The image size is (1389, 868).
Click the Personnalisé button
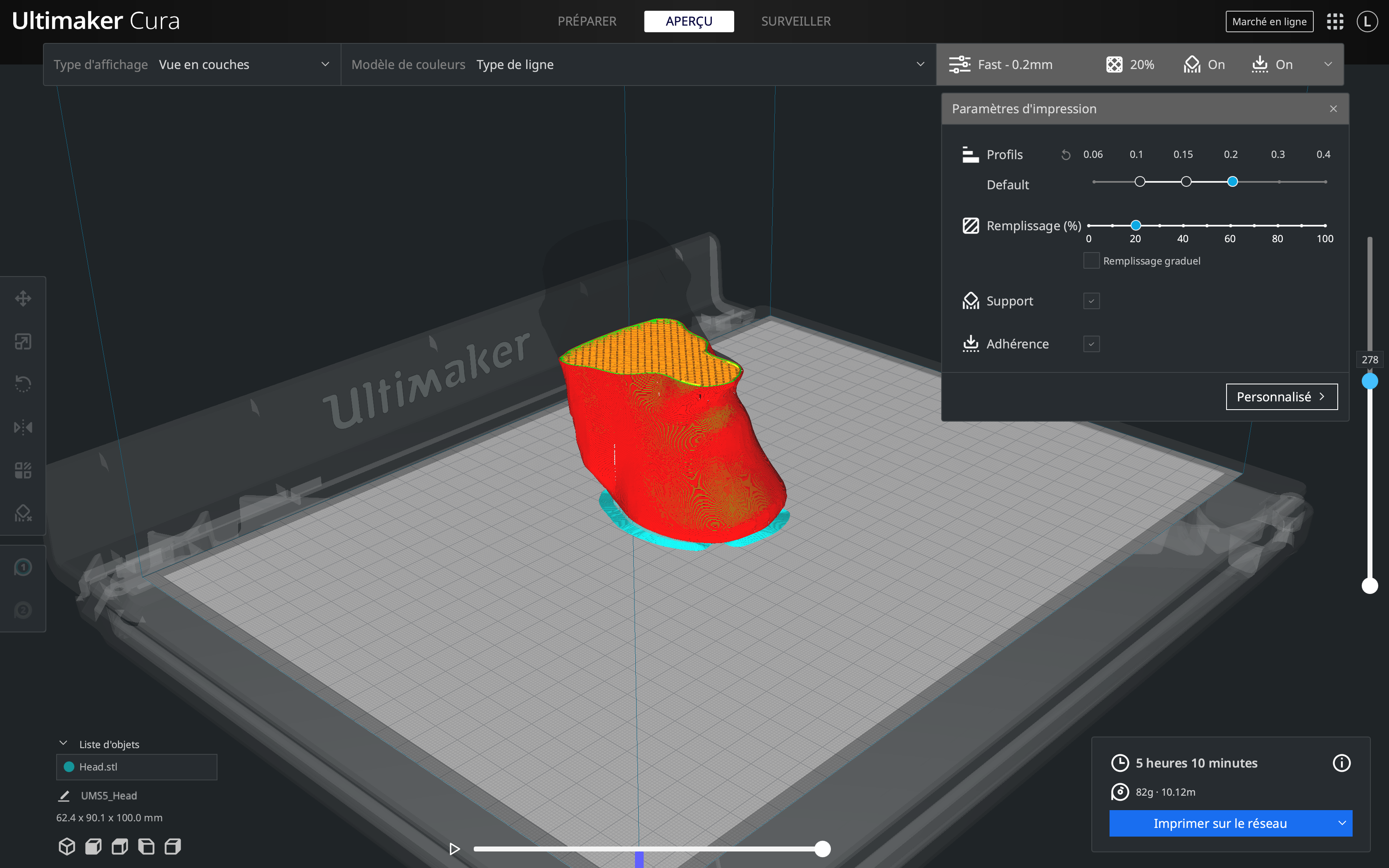click(x=1282, y=397)
